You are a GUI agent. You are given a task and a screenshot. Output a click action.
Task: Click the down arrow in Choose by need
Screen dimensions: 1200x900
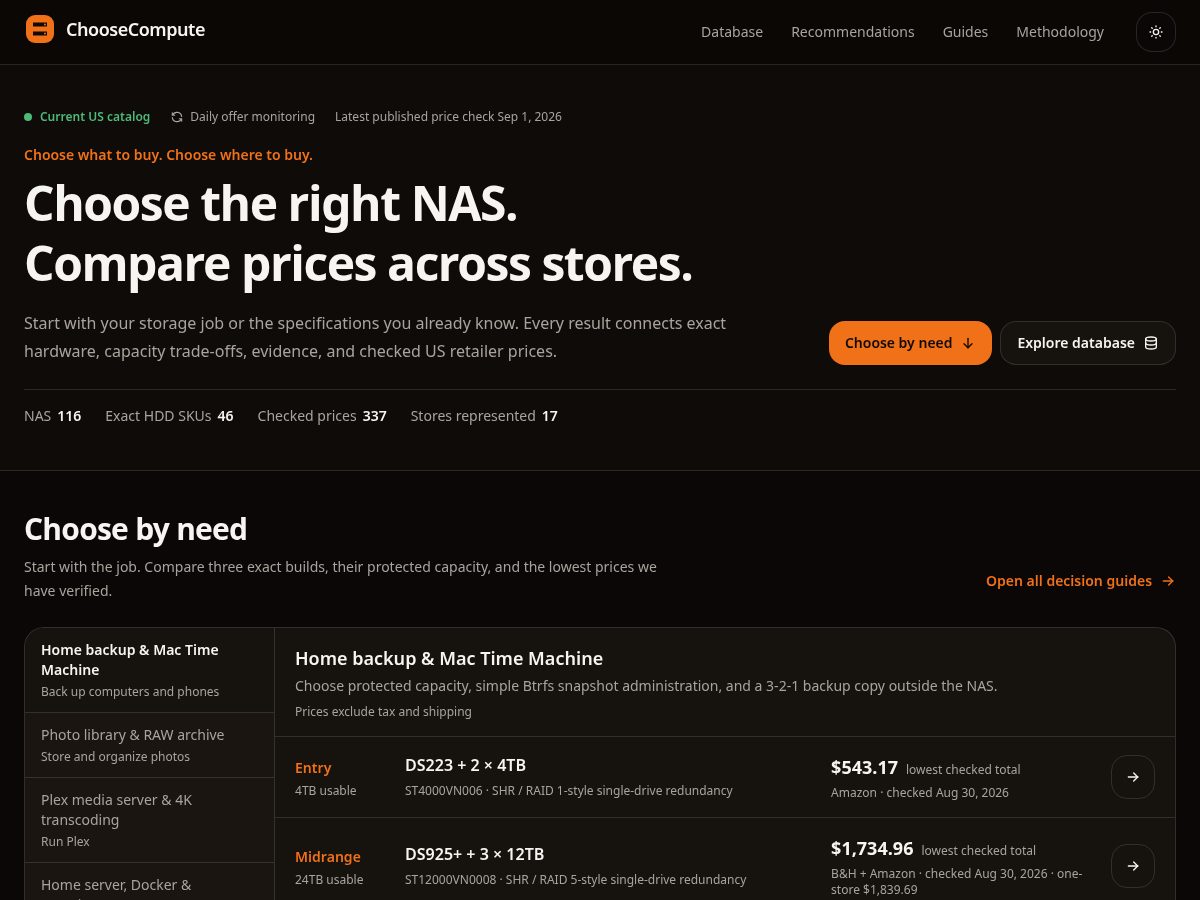pos(968,343)
